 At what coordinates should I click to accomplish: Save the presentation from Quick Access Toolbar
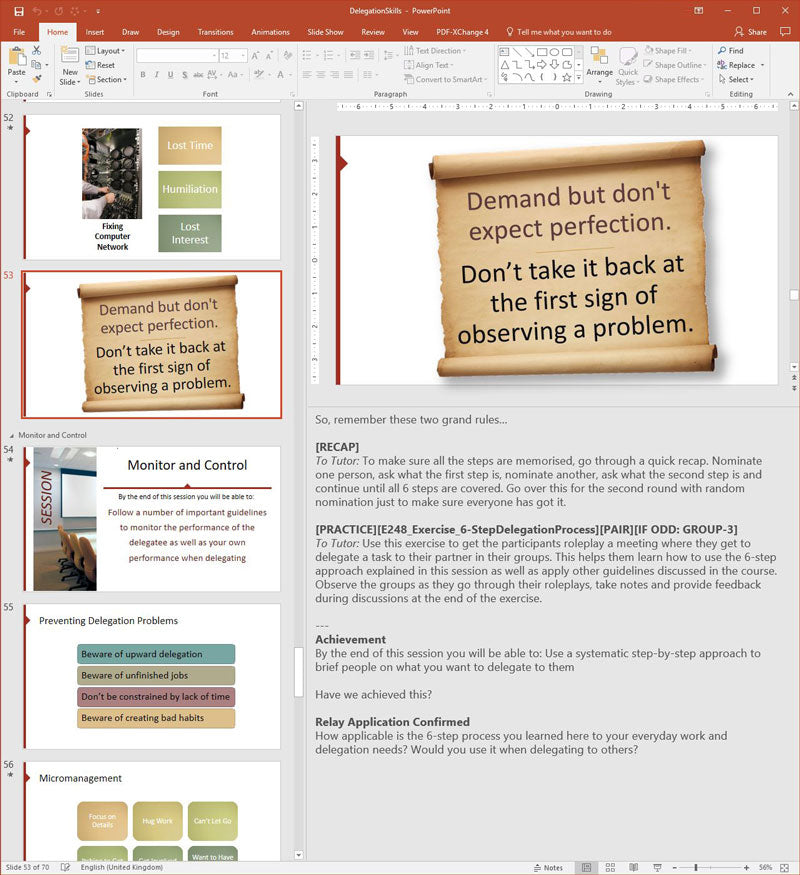coord(19,11)
